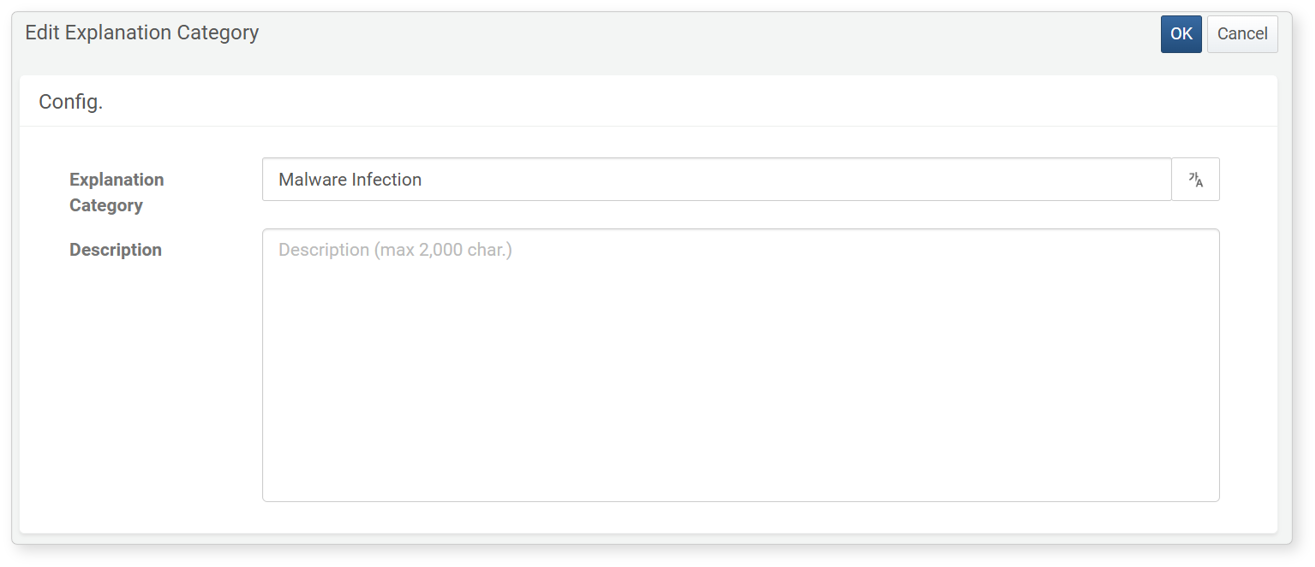Click the bold 'Description' label
Viewport: 1315px width, 567px height.
click(x=115, y=250)
